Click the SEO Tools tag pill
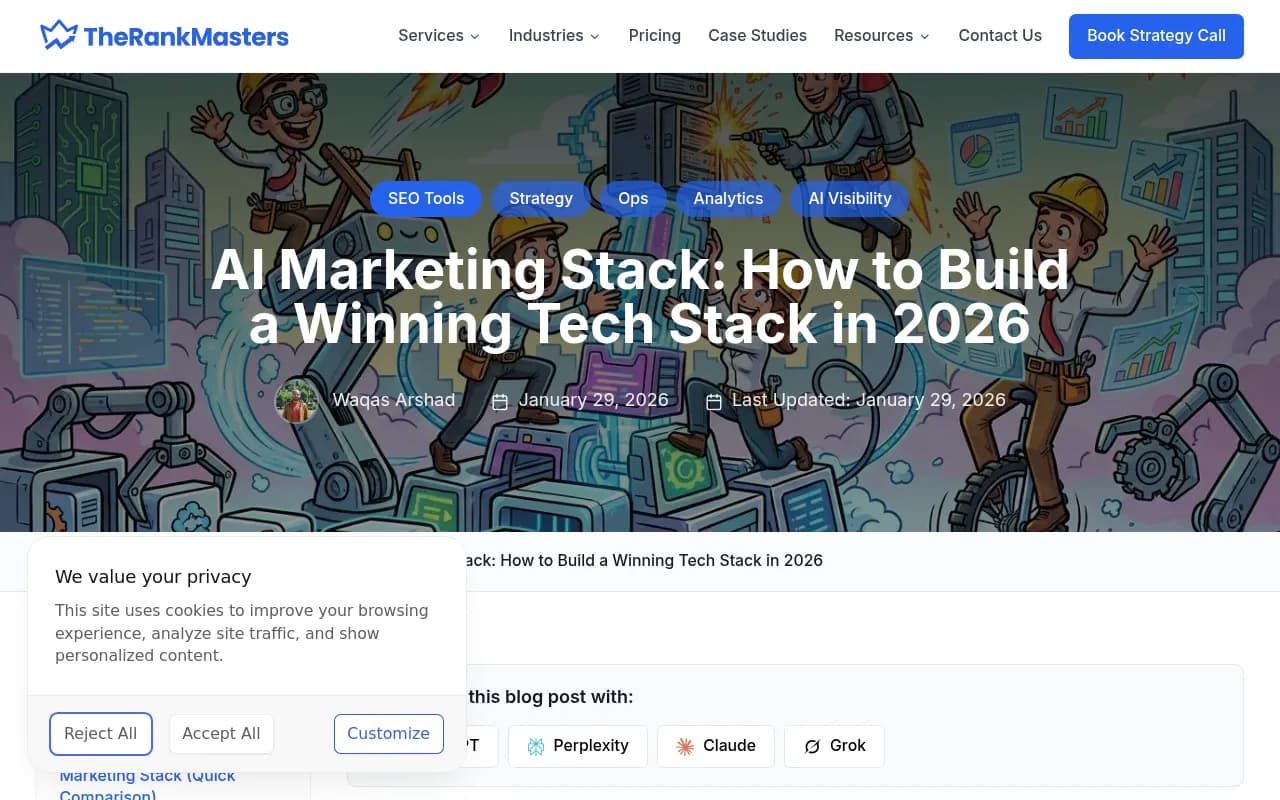1280x800 pixels. point(426,198)
